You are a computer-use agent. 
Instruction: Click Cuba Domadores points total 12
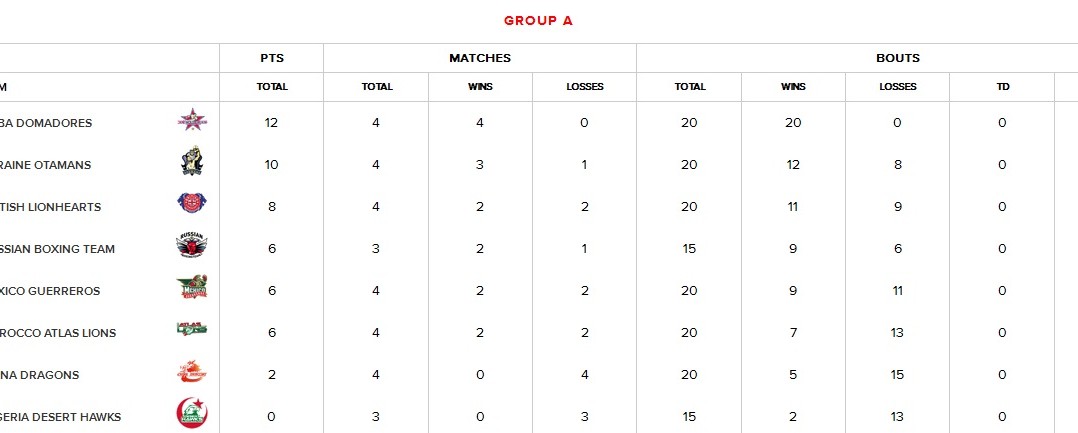coord(271,123)
